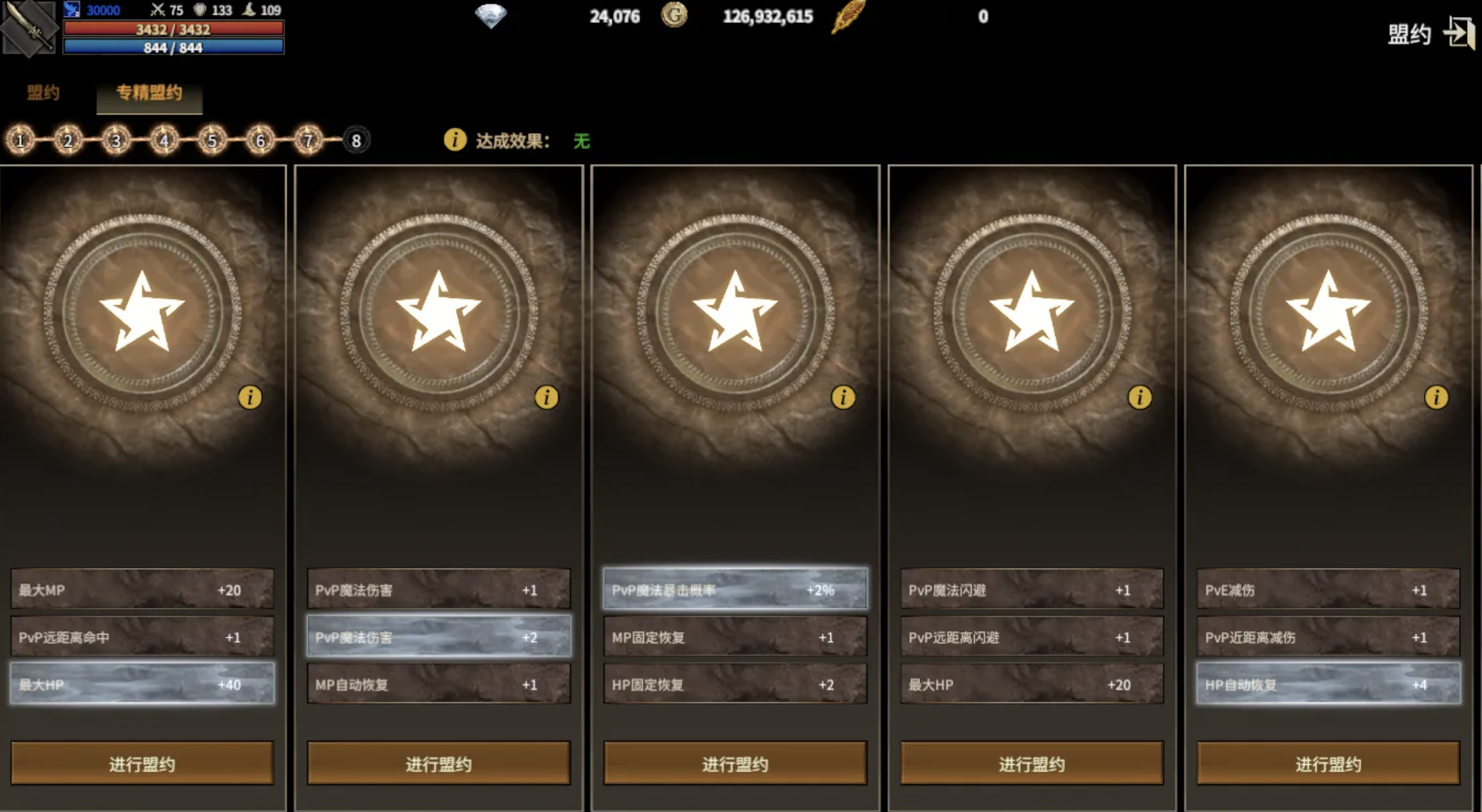Image resolution: width=1482 pixels, height=812 pixels.
Task: Select the PvP魔法闪避 +1 option
Action: point(1032,589)
